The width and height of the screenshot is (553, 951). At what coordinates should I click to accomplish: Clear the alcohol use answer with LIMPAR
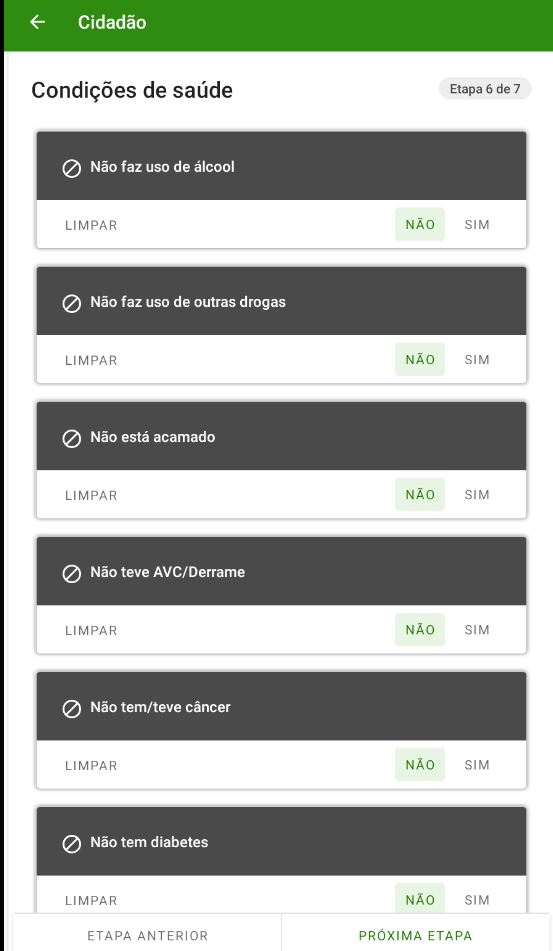click(x=91, y=225)
